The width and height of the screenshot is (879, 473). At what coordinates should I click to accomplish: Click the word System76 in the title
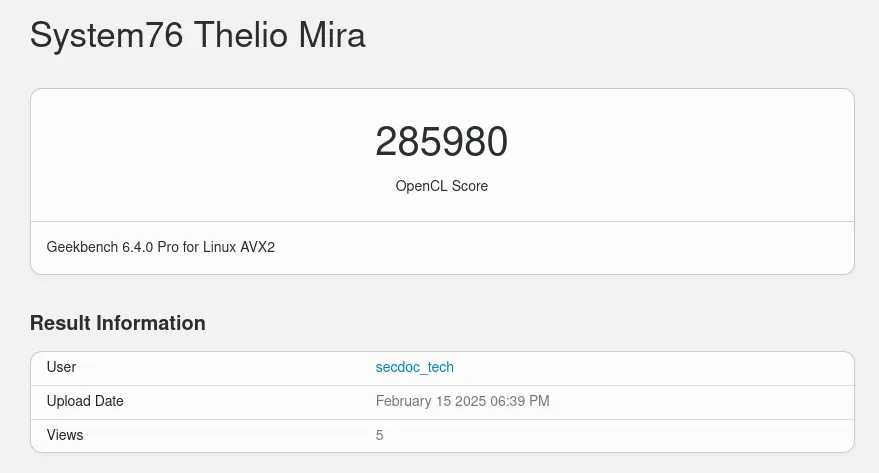tap(105, 35)
